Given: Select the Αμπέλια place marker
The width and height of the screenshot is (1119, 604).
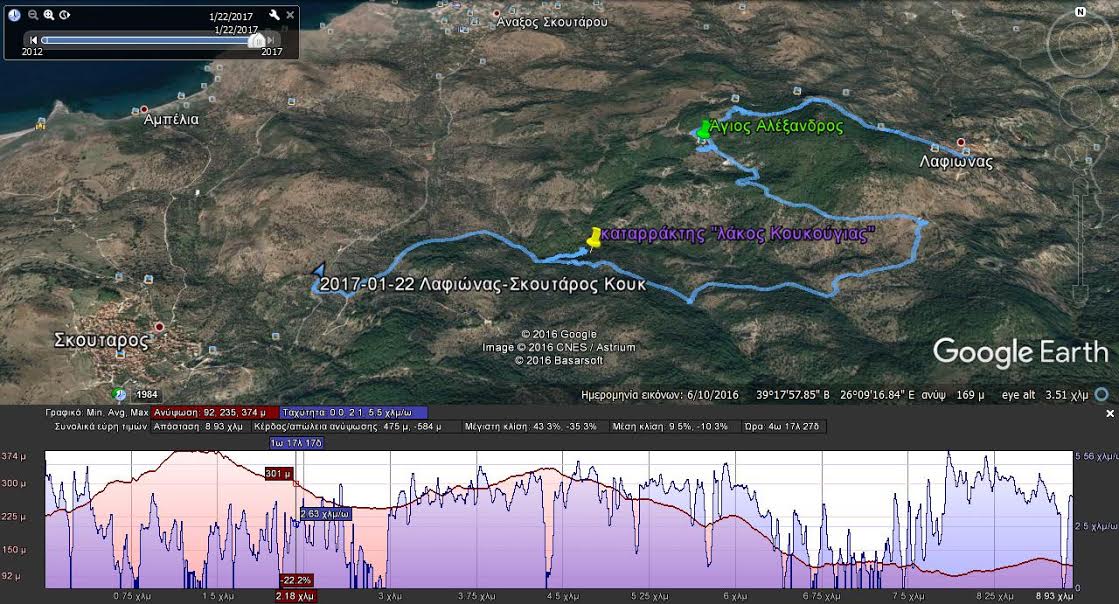Looking at the screenshot, I should click(x=144, y=110).
